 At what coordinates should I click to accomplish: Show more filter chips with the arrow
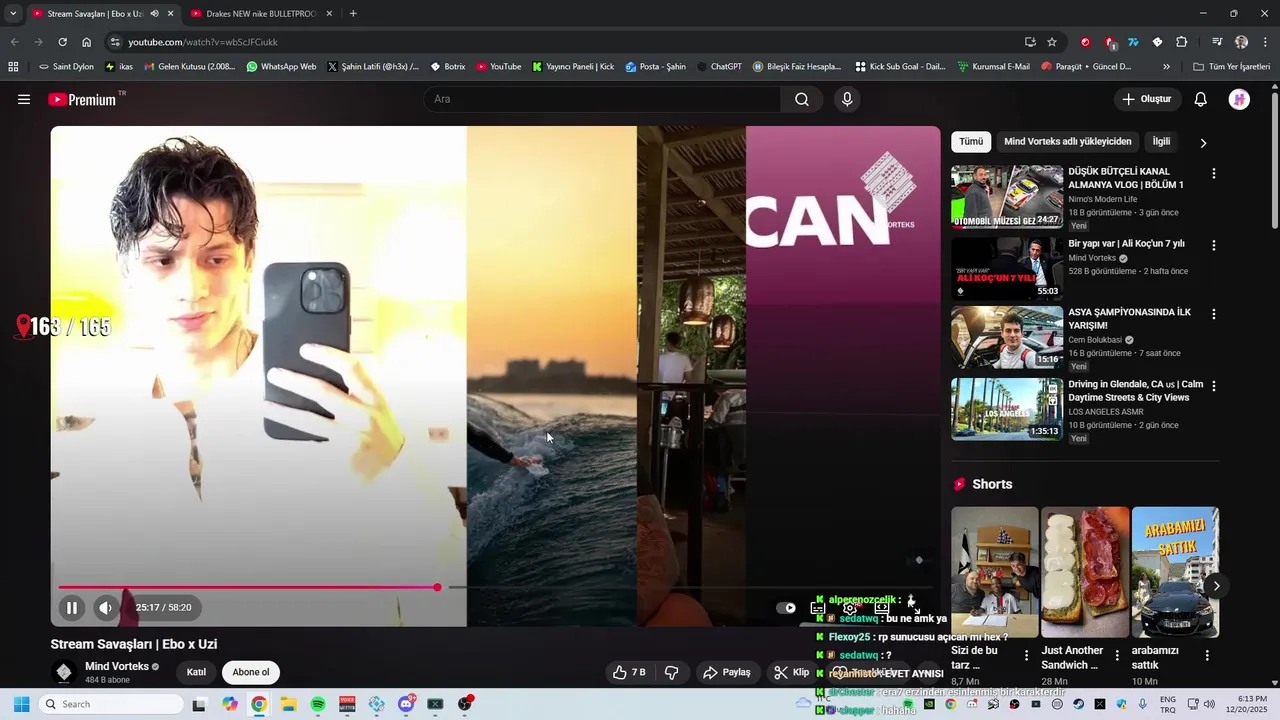[1203, 143]
